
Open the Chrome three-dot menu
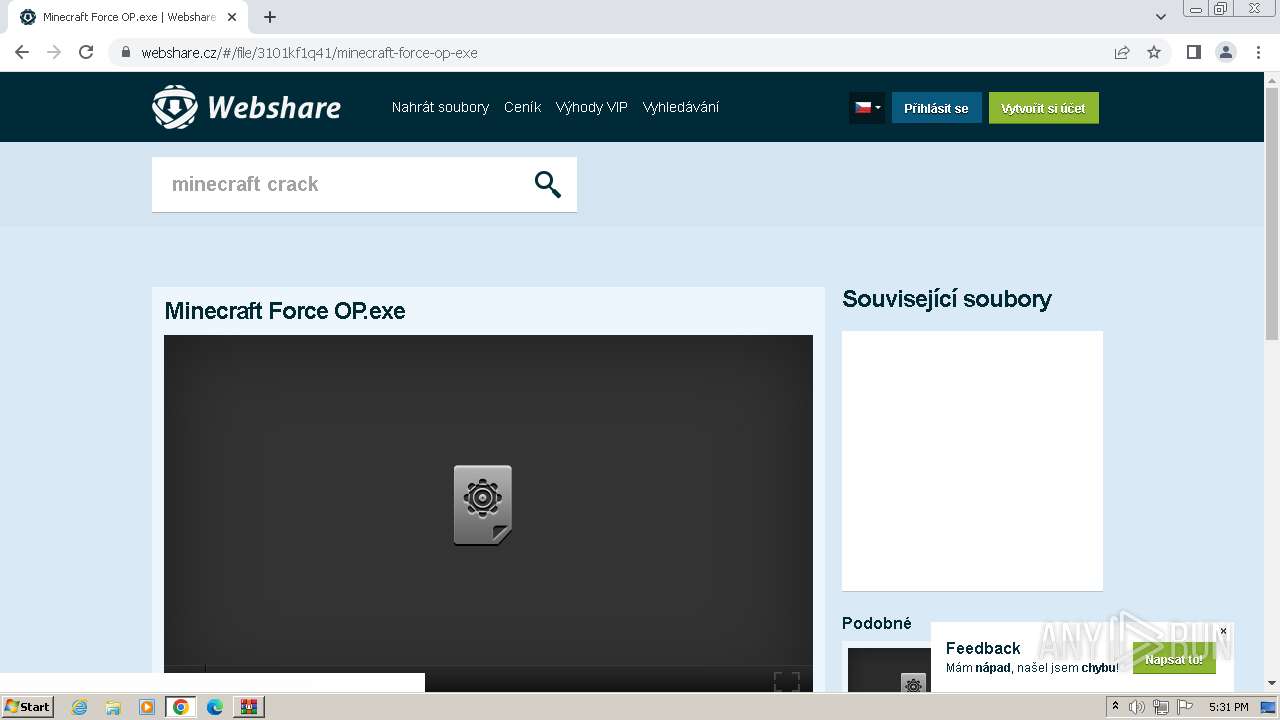(1258, 52)
